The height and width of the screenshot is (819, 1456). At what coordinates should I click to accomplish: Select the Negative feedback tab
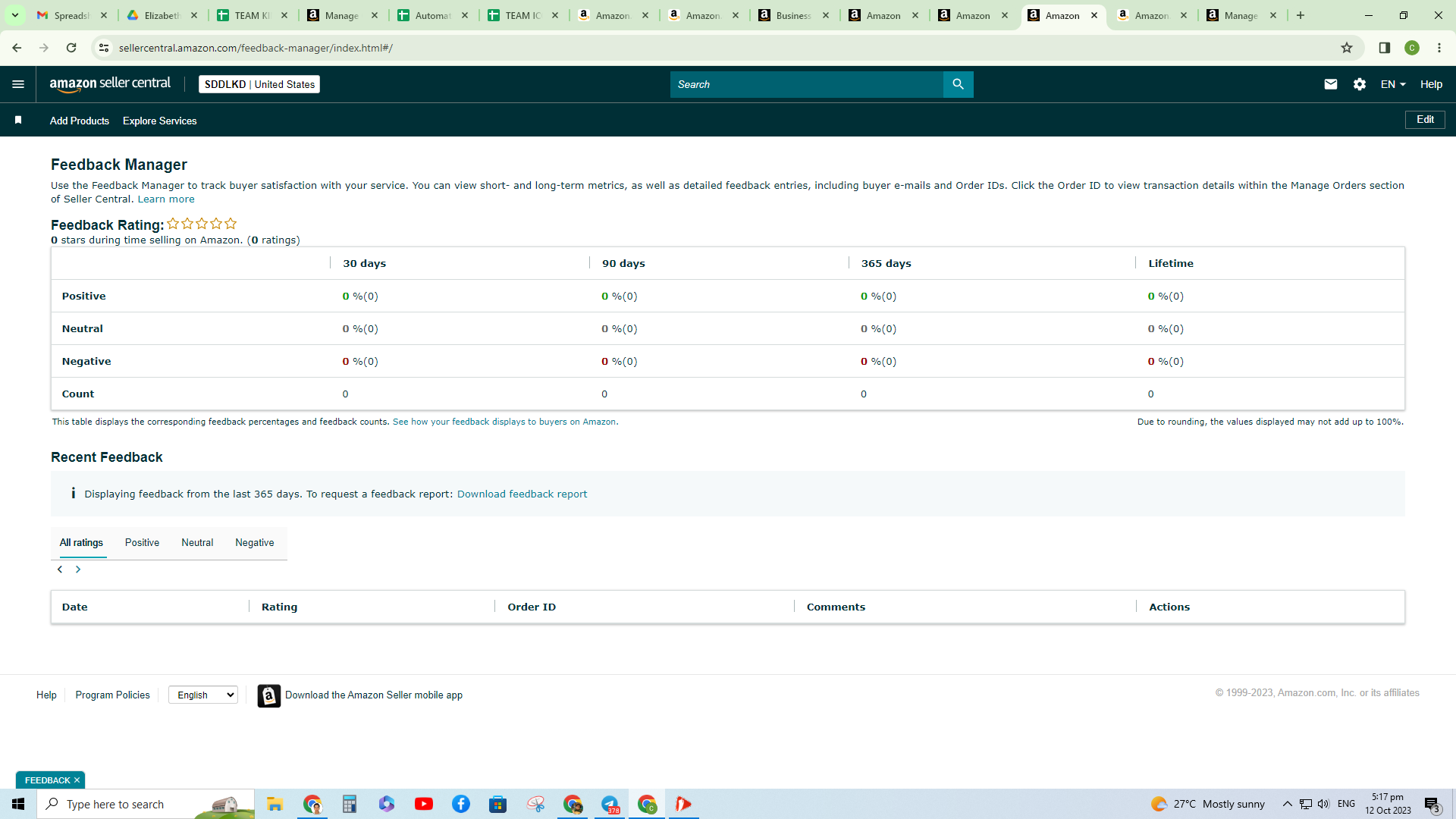[255, 543]
